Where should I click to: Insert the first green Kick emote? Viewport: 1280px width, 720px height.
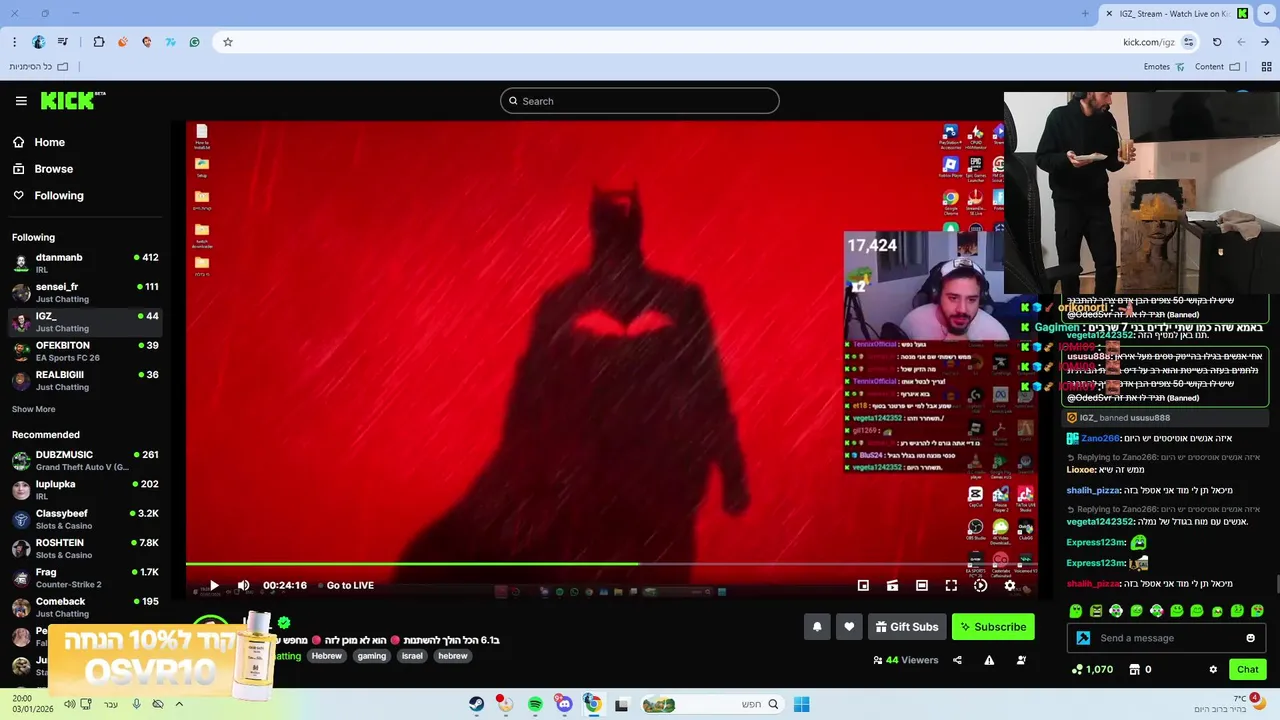click(1076, 611)
